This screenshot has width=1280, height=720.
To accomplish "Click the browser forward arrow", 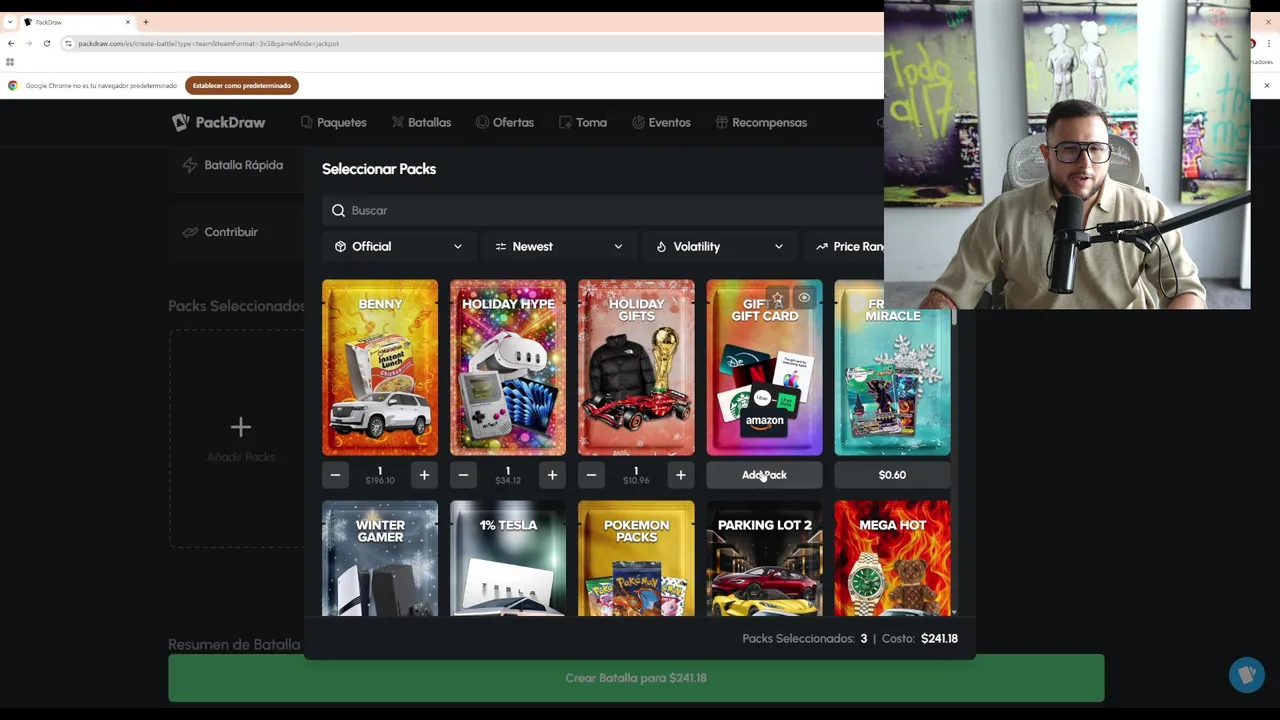I will pyautogui.click(x=28, y=43).
